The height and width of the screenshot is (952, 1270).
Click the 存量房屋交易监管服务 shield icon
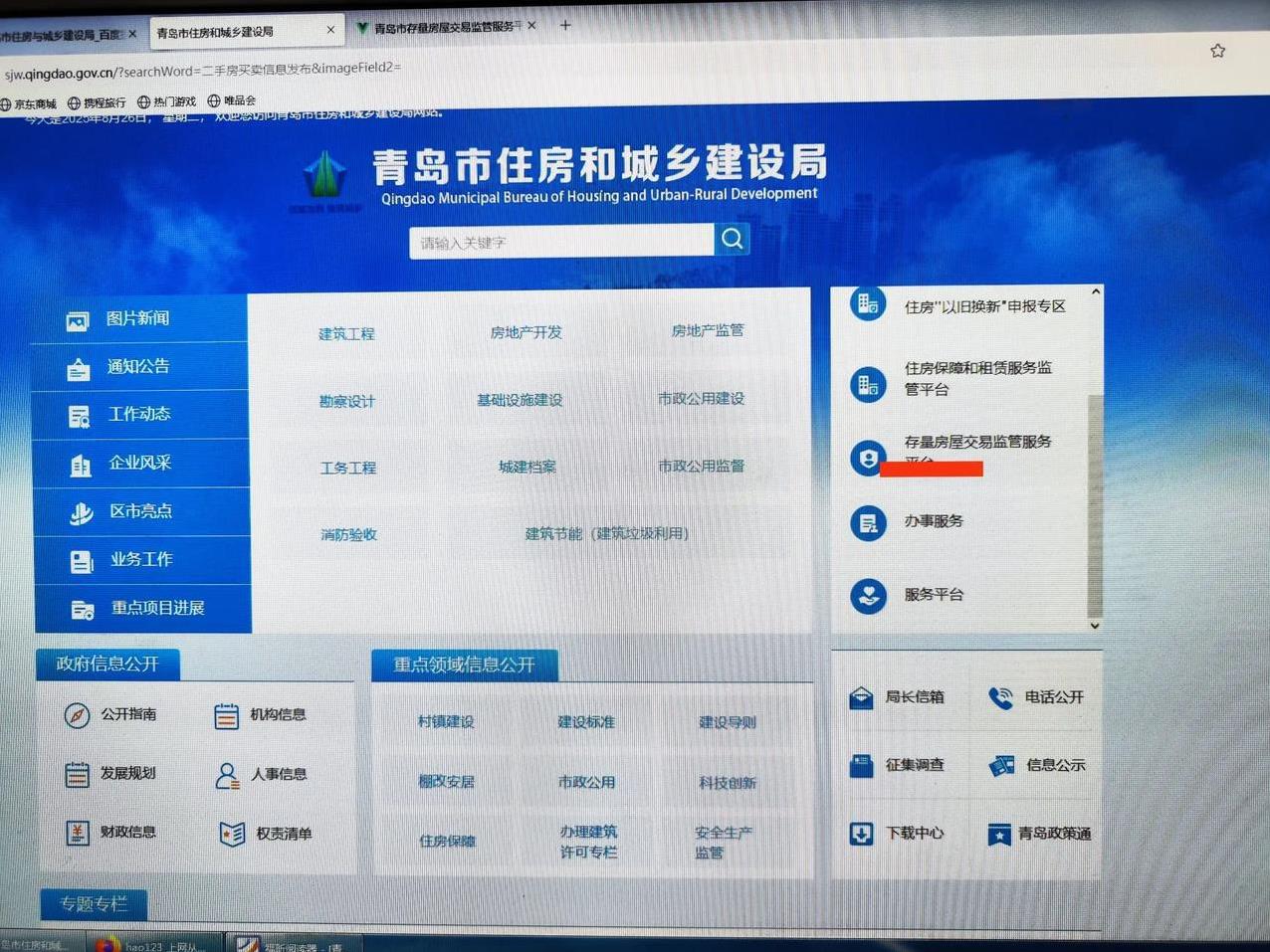pos(868,458)
